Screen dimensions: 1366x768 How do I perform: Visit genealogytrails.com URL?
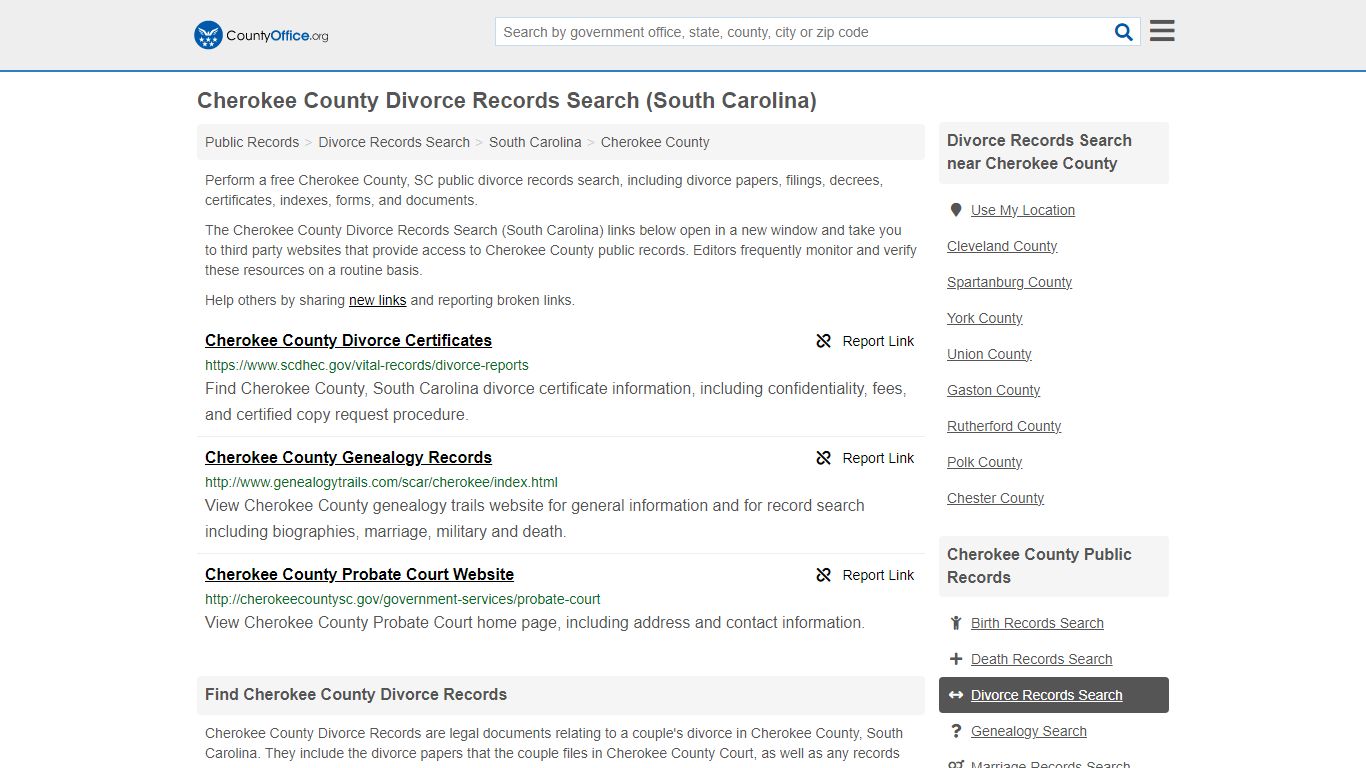pyautogui.click(x=381, y=482)
